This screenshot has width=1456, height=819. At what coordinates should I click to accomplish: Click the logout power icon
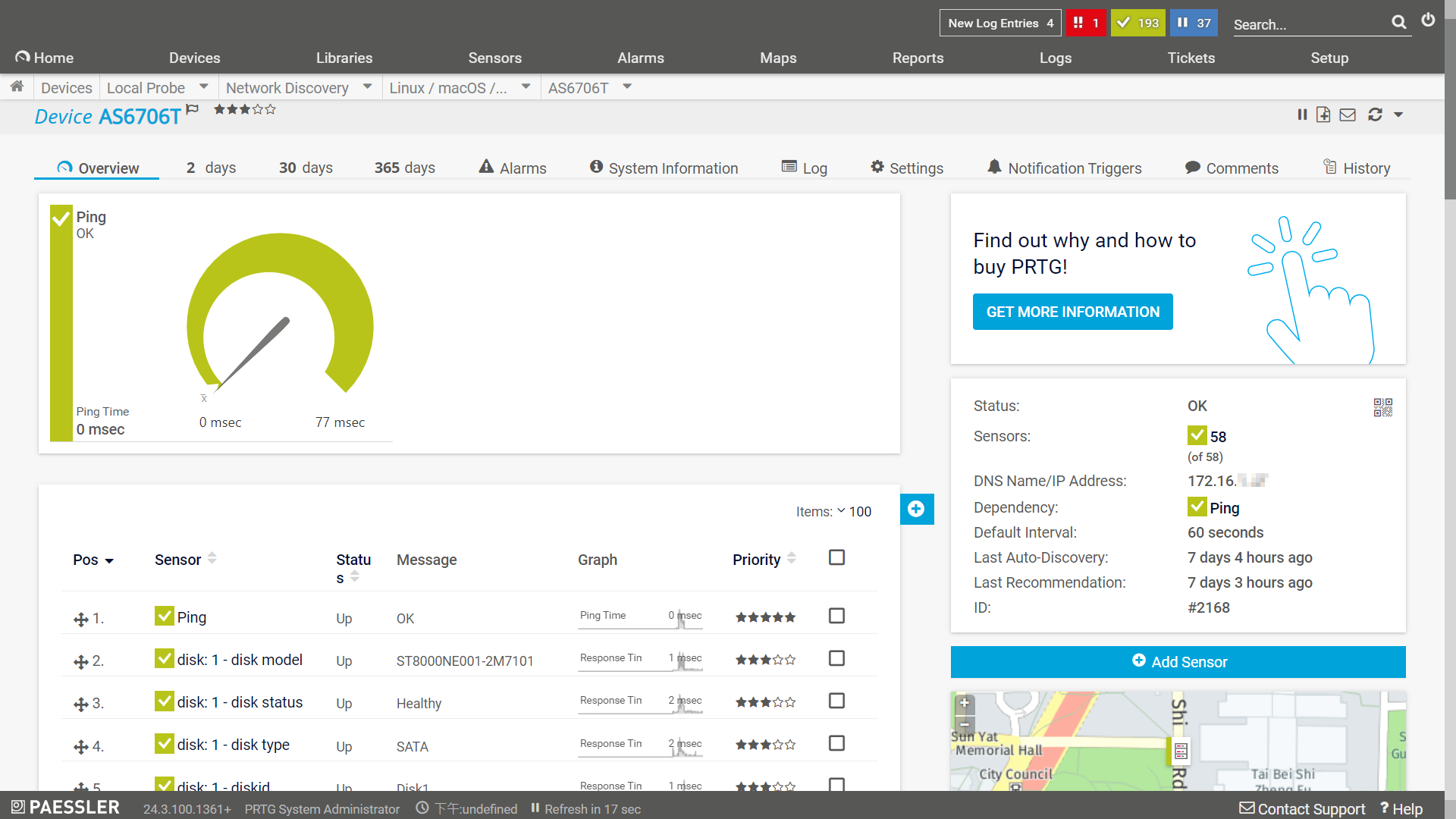[1428, 20]
